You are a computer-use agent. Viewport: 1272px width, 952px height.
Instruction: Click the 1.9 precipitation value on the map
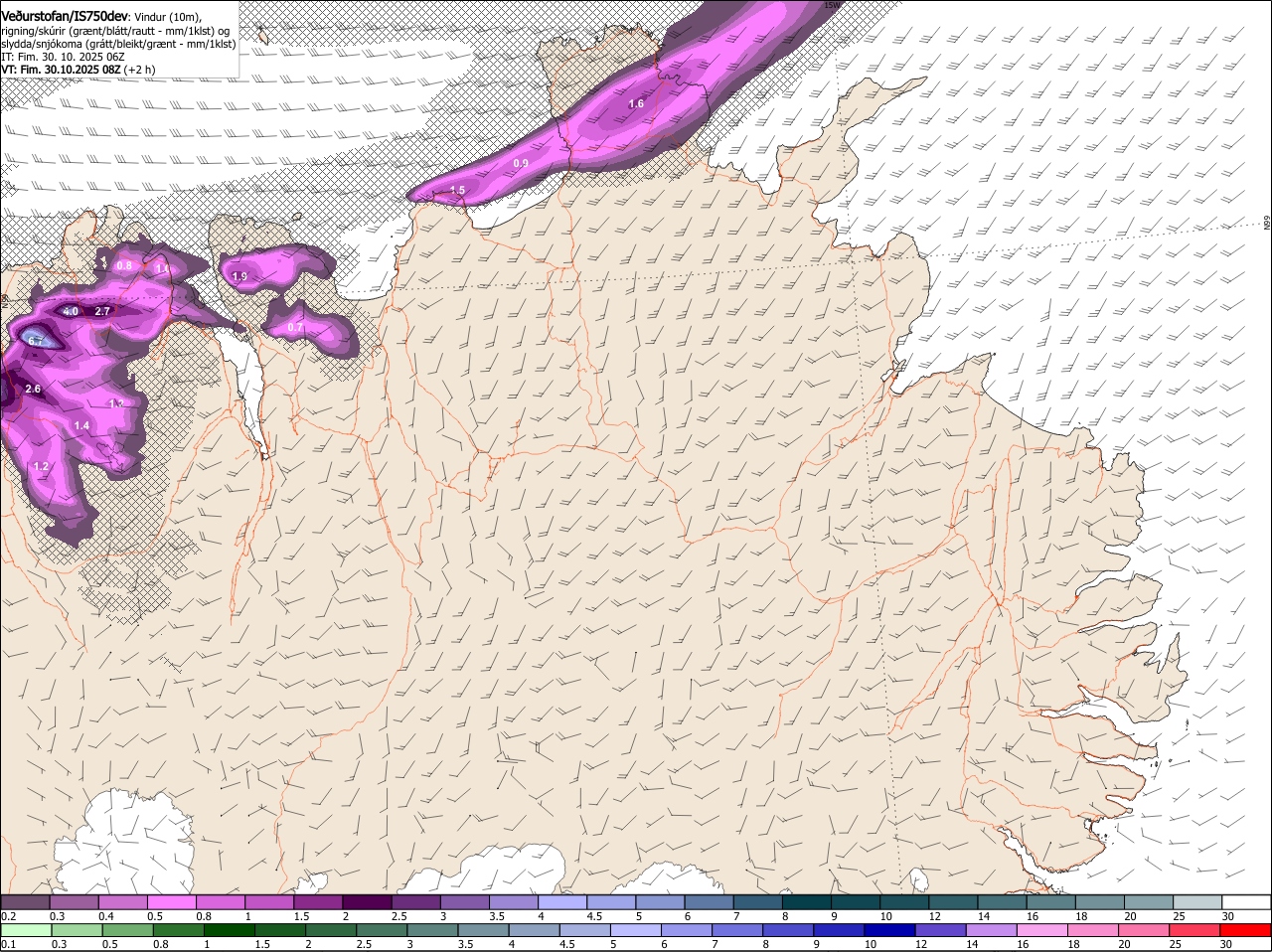(239, 276)
